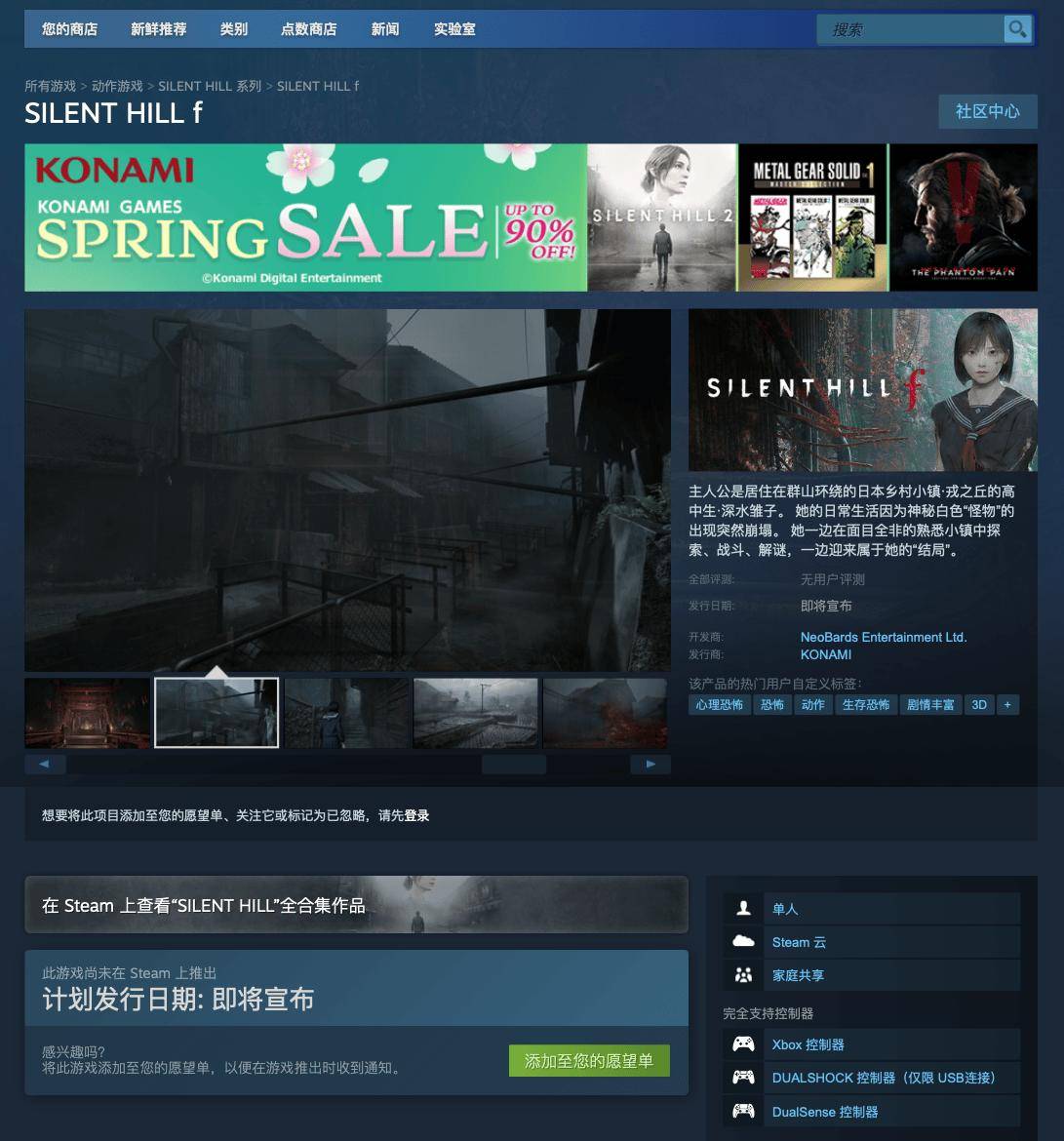
Task: Open the 类别 menu
Action: point(234,29)
